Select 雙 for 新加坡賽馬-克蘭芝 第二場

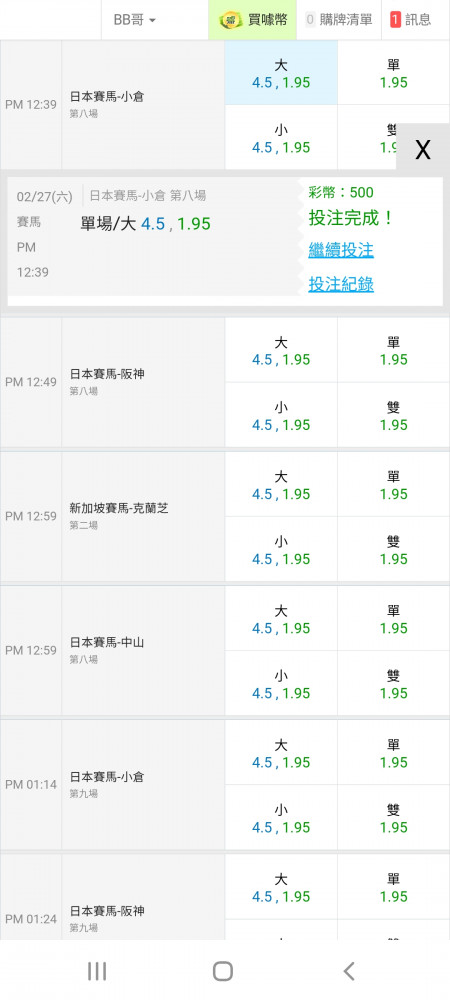pyautogui.click(x=393, y=549)
